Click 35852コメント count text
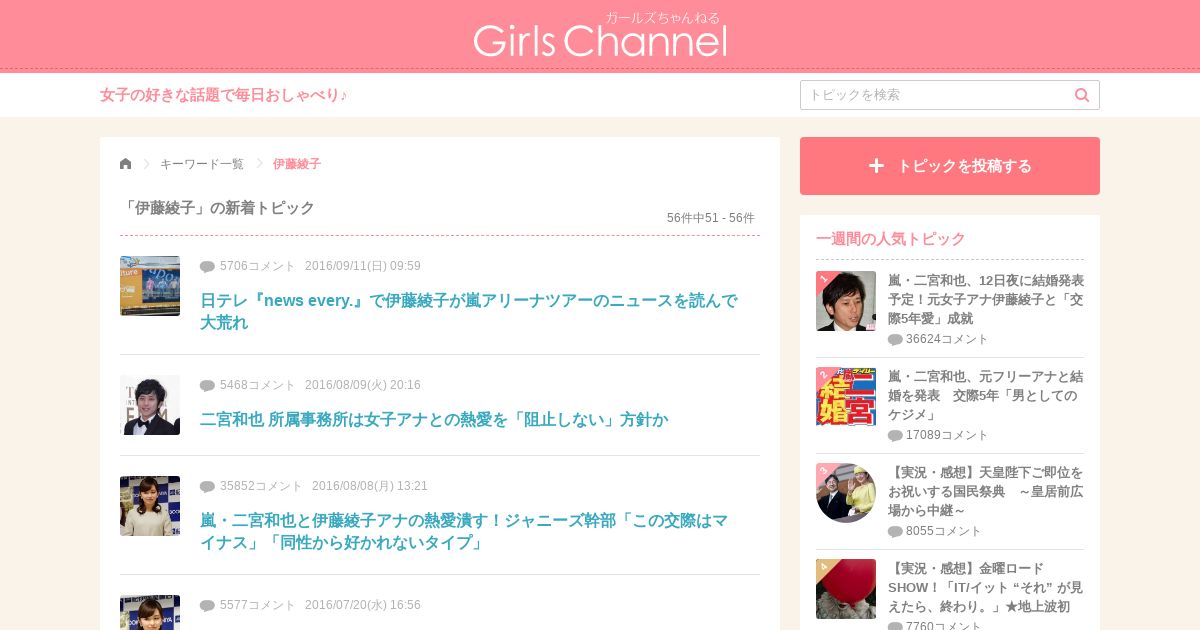1200x630 pixels. pos(261,486)
